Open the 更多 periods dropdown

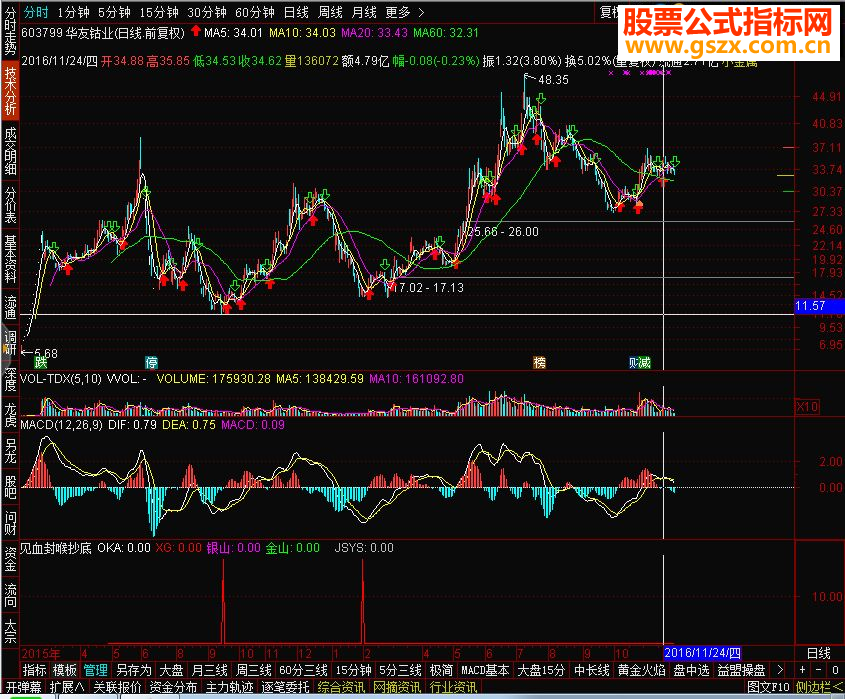(398, 12)
